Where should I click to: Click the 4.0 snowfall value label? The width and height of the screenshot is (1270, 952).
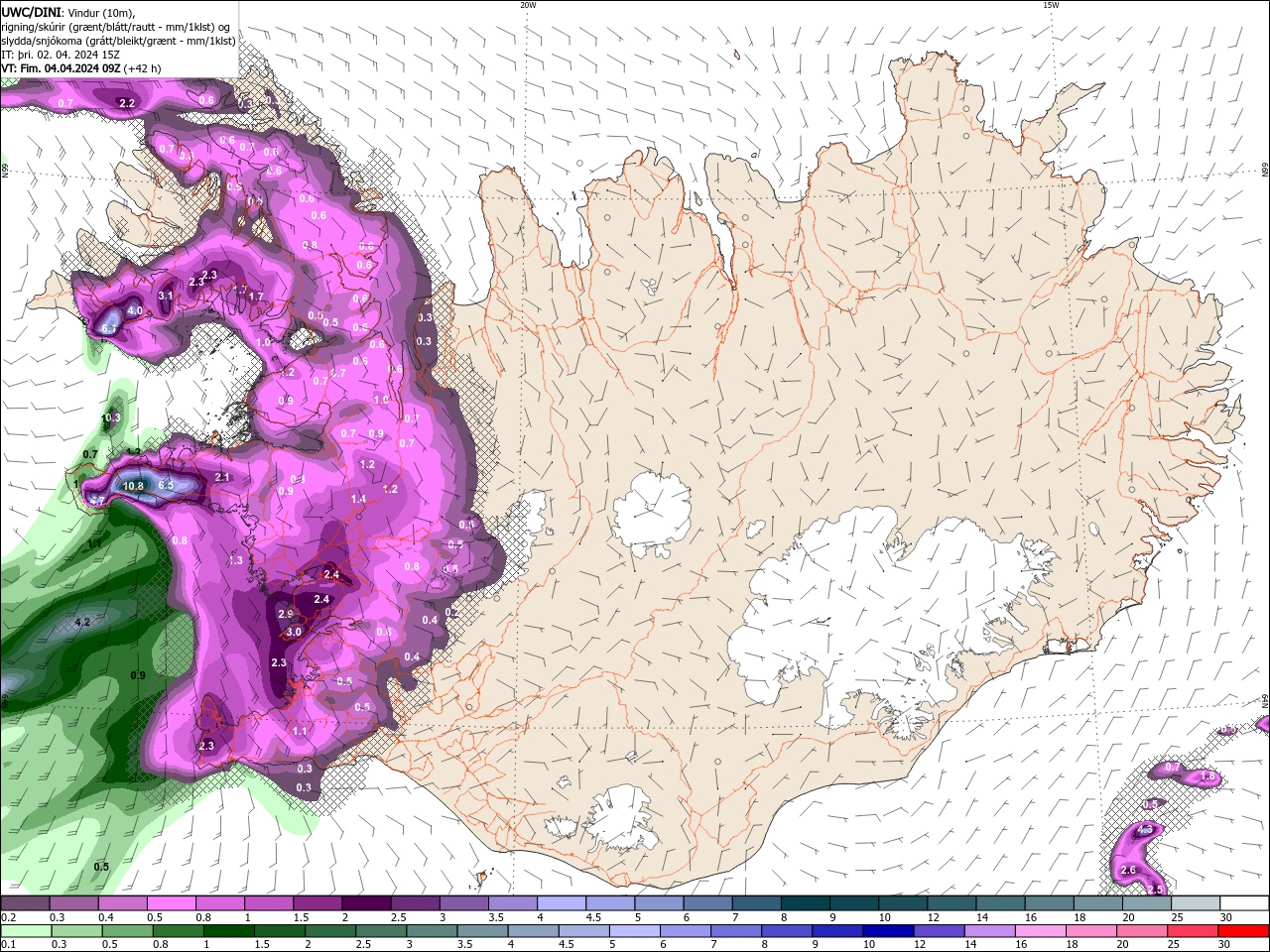click(134, 311)
